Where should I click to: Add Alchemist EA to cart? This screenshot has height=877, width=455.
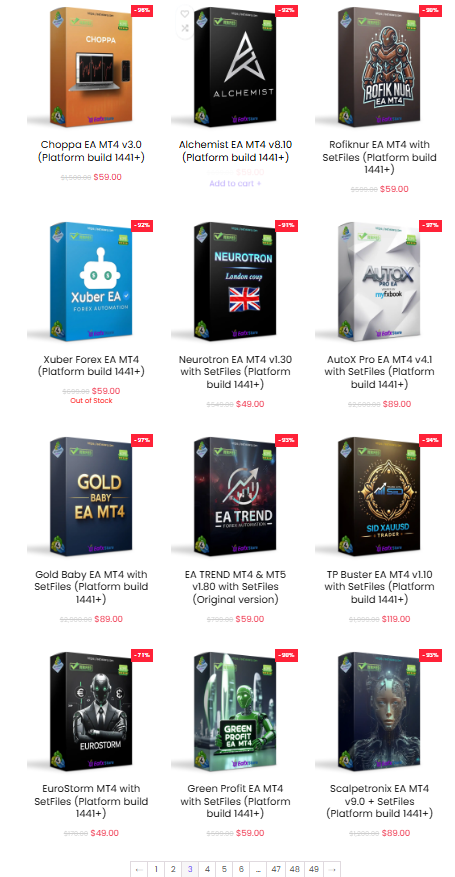point(235,183)
